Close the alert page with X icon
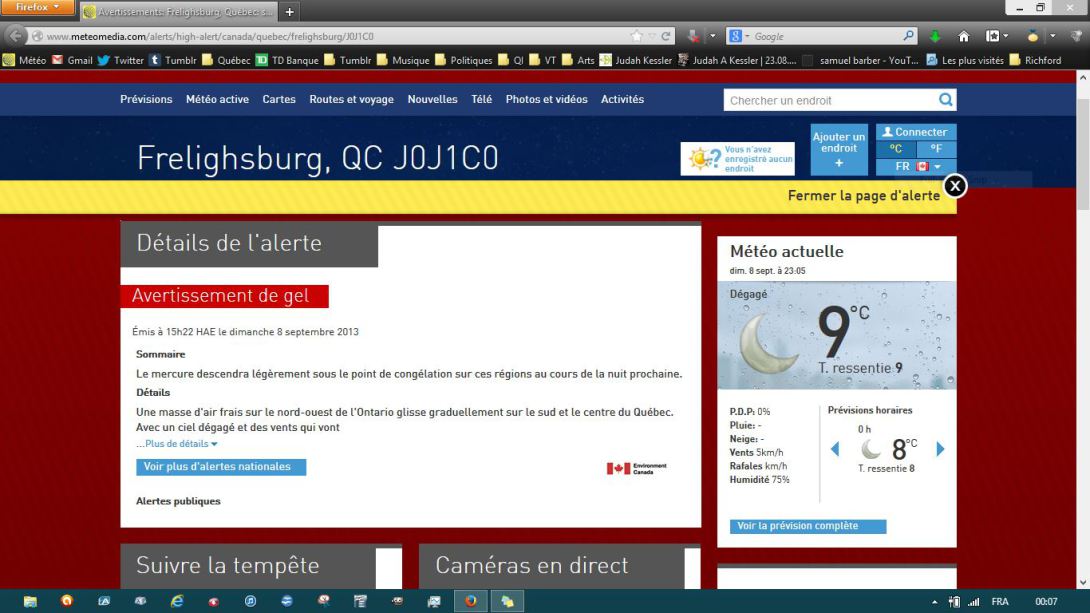This screenshot has width=1090, height=613. click(x=955, y=186)
